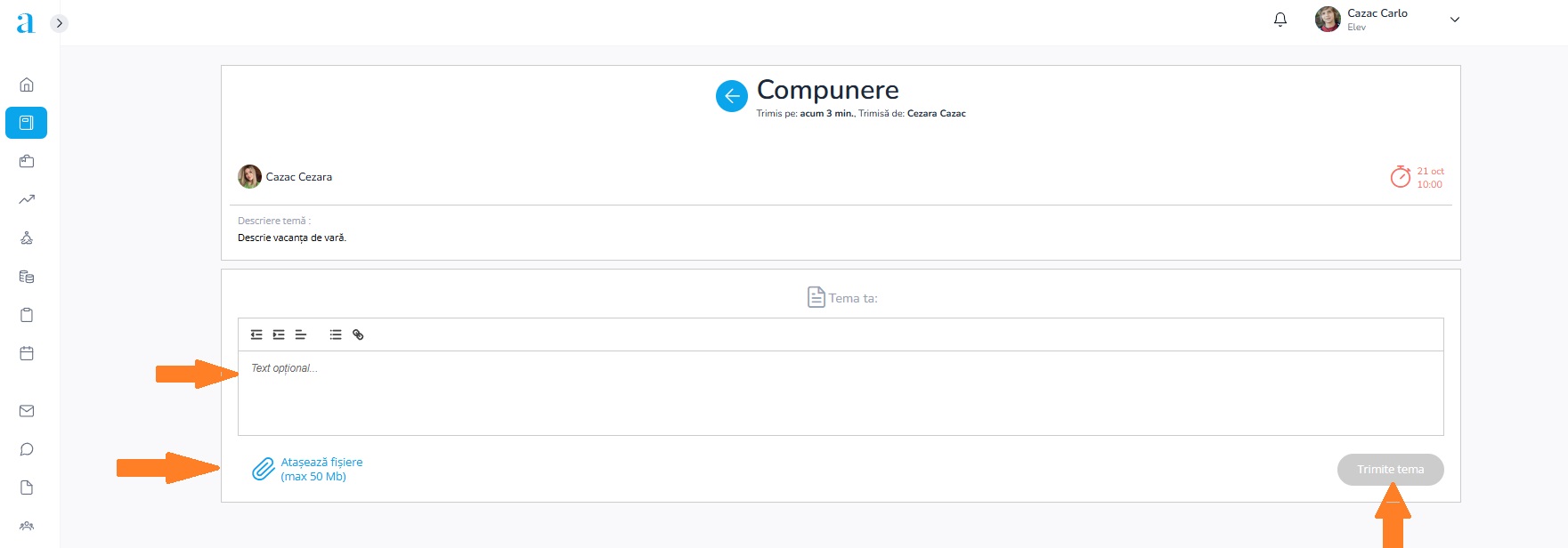Insert a link using the chain icon

tap(358, 334)
